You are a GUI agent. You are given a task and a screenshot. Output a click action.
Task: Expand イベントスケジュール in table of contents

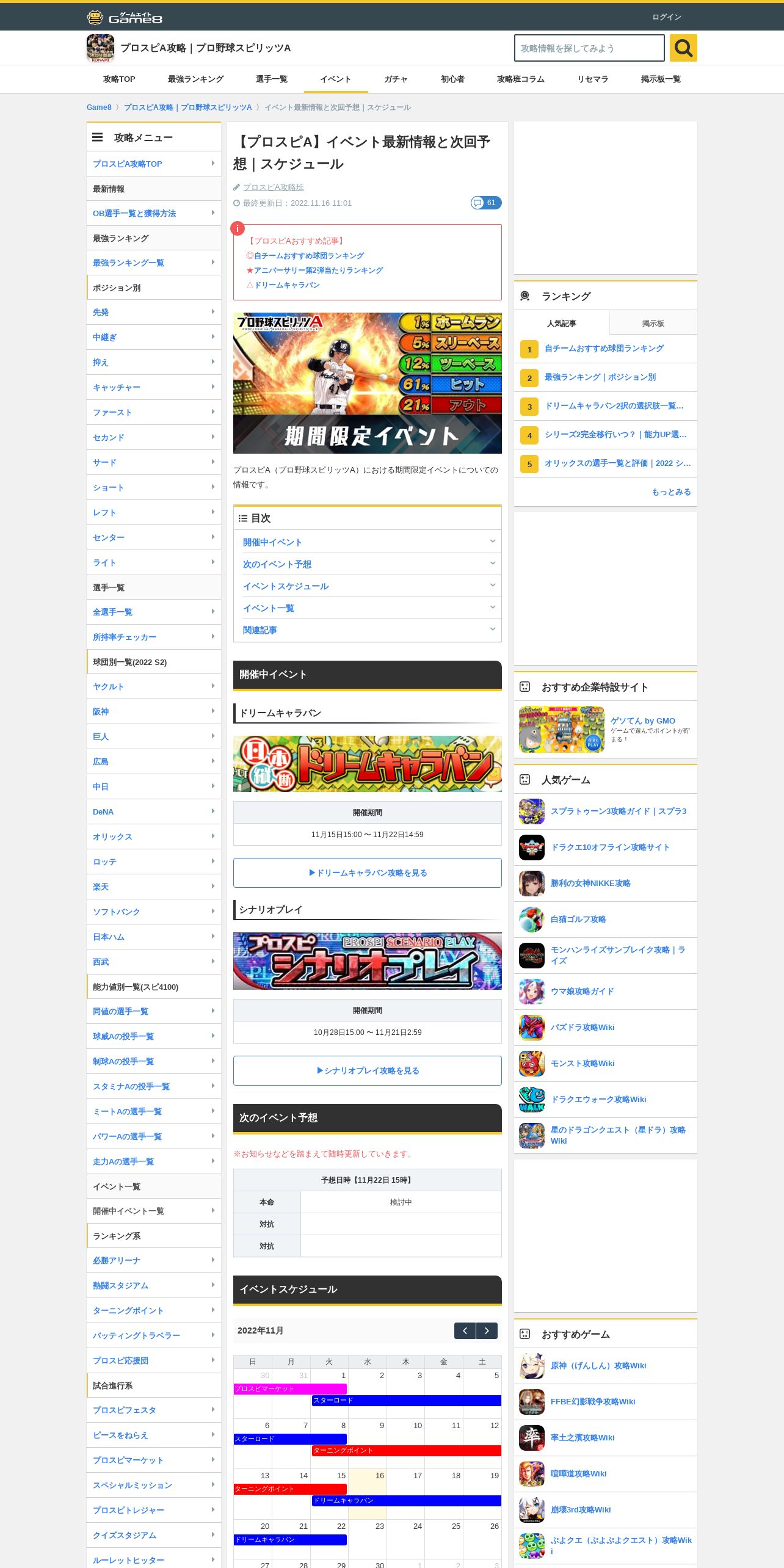click(368, 586)
